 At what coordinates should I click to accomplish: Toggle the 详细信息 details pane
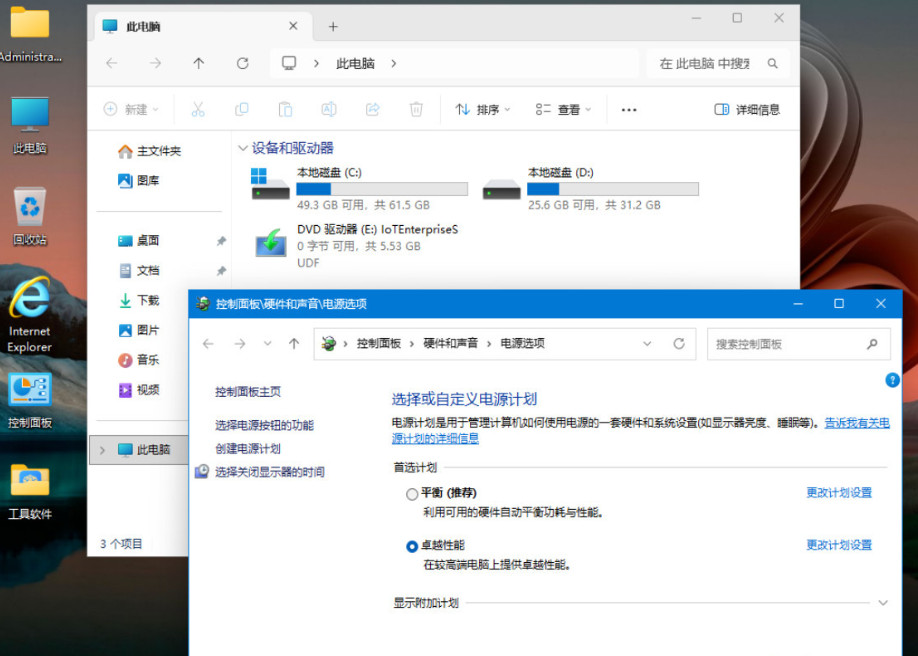tap(747, 109)
